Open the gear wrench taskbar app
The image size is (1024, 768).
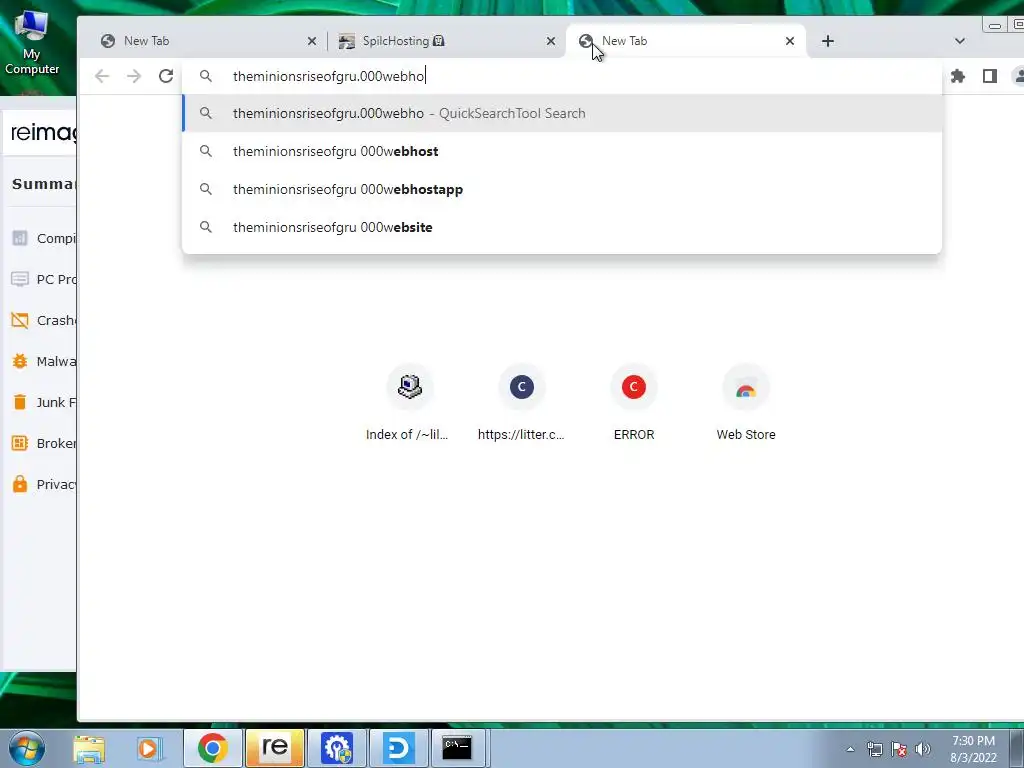[x=336, y=748]
